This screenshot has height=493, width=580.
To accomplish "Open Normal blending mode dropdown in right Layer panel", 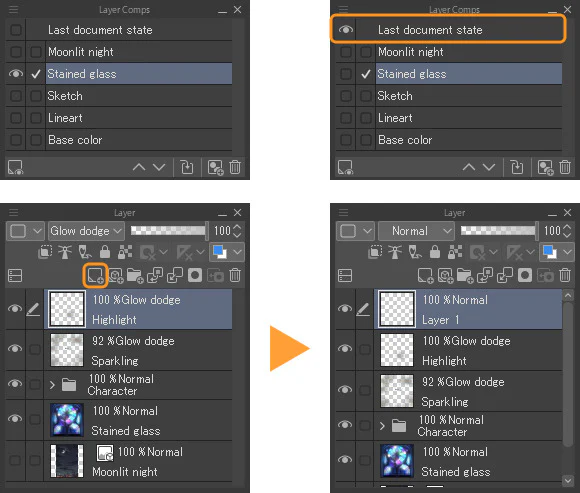I will [416, 231].
